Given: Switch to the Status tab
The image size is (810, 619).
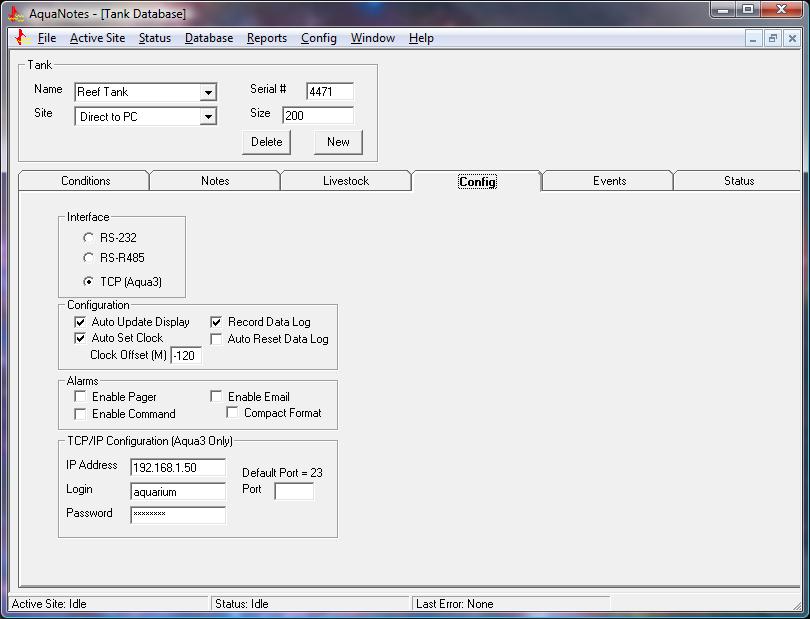Looking at the screenshot, I should (739, 181).
